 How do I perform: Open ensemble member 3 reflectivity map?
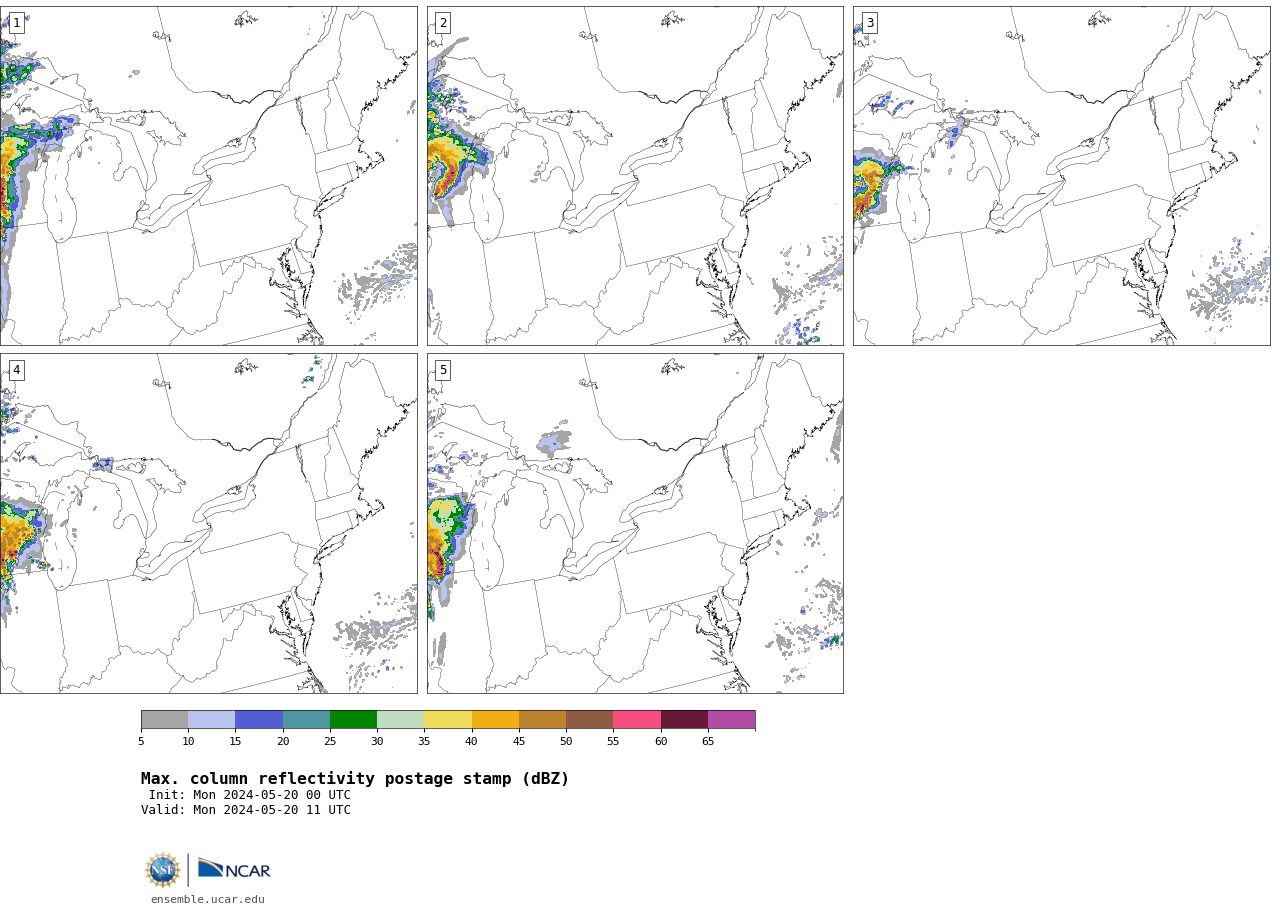pos(1061,176)
